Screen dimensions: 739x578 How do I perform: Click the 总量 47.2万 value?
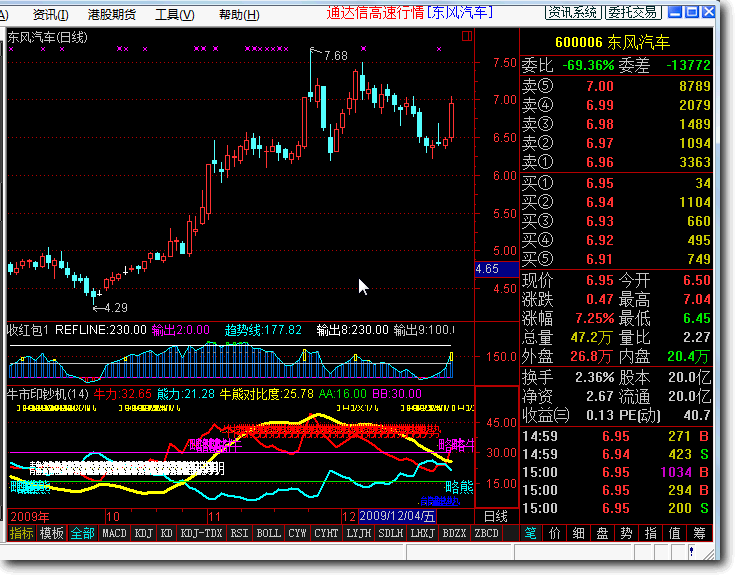point(591,338)
